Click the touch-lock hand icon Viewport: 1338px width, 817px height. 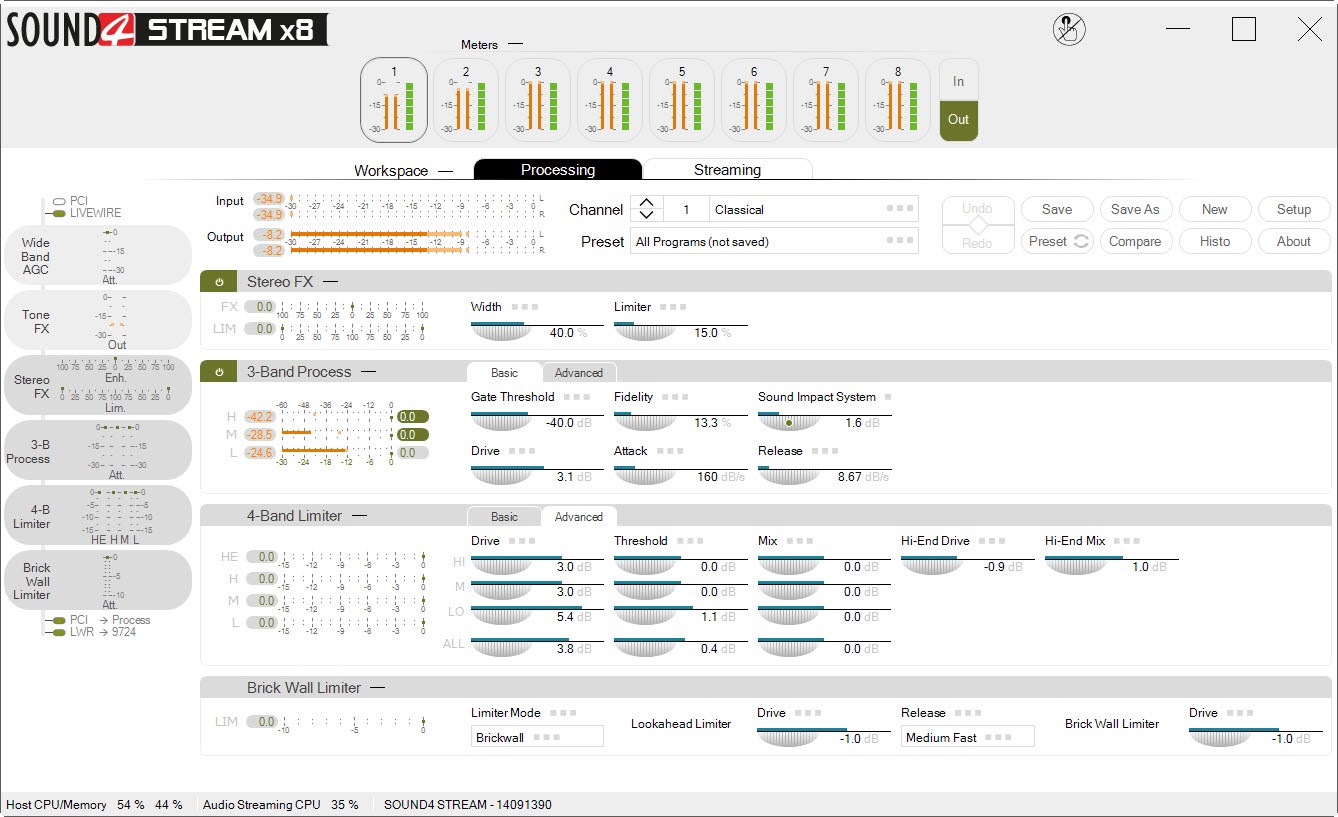tap(1069, 30)
